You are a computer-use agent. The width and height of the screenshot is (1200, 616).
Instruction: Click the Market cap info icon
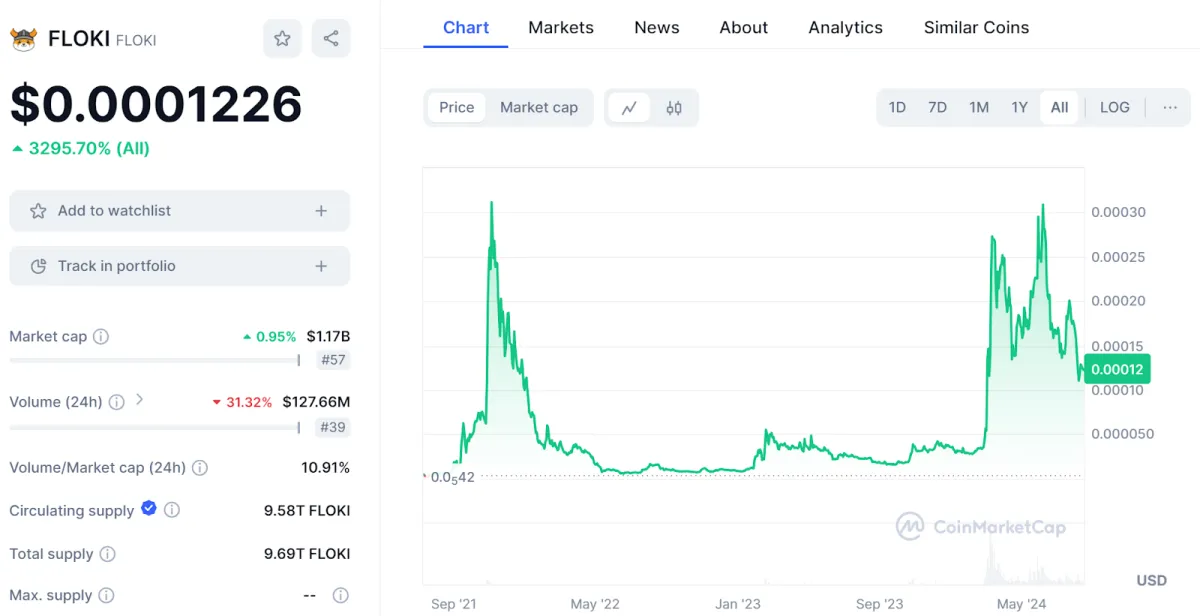click(101, 337)
